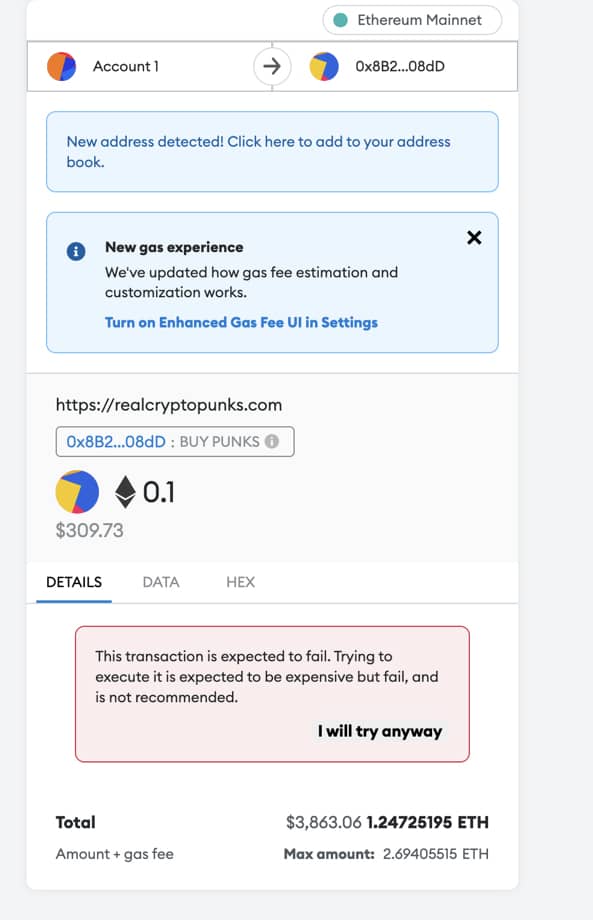
Task: Click info icon next to BUY PUNKS
Action: pyautogui.click(x=272, y=441)
